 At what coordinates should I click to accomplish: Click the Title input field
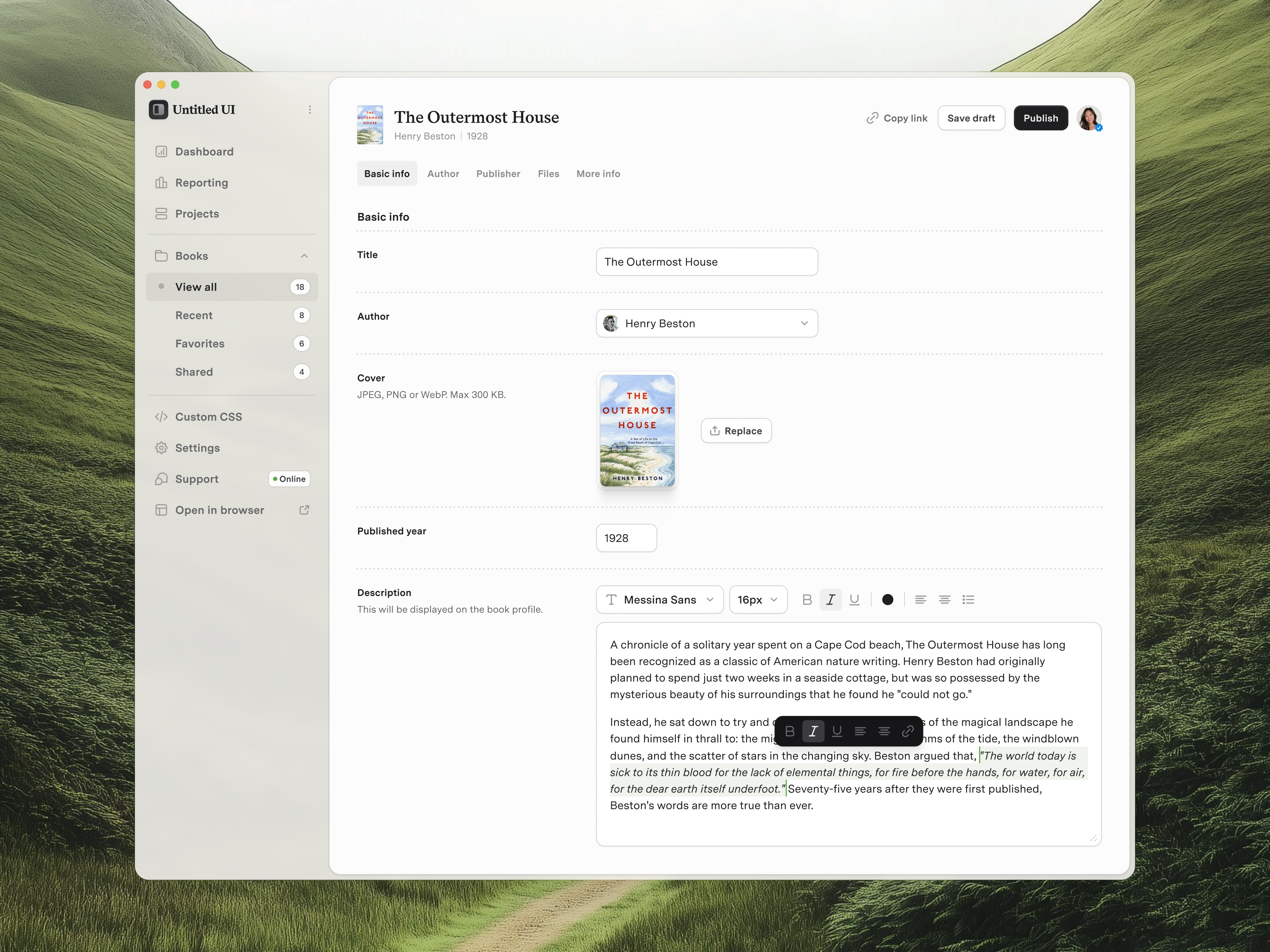tap(707, 262)
